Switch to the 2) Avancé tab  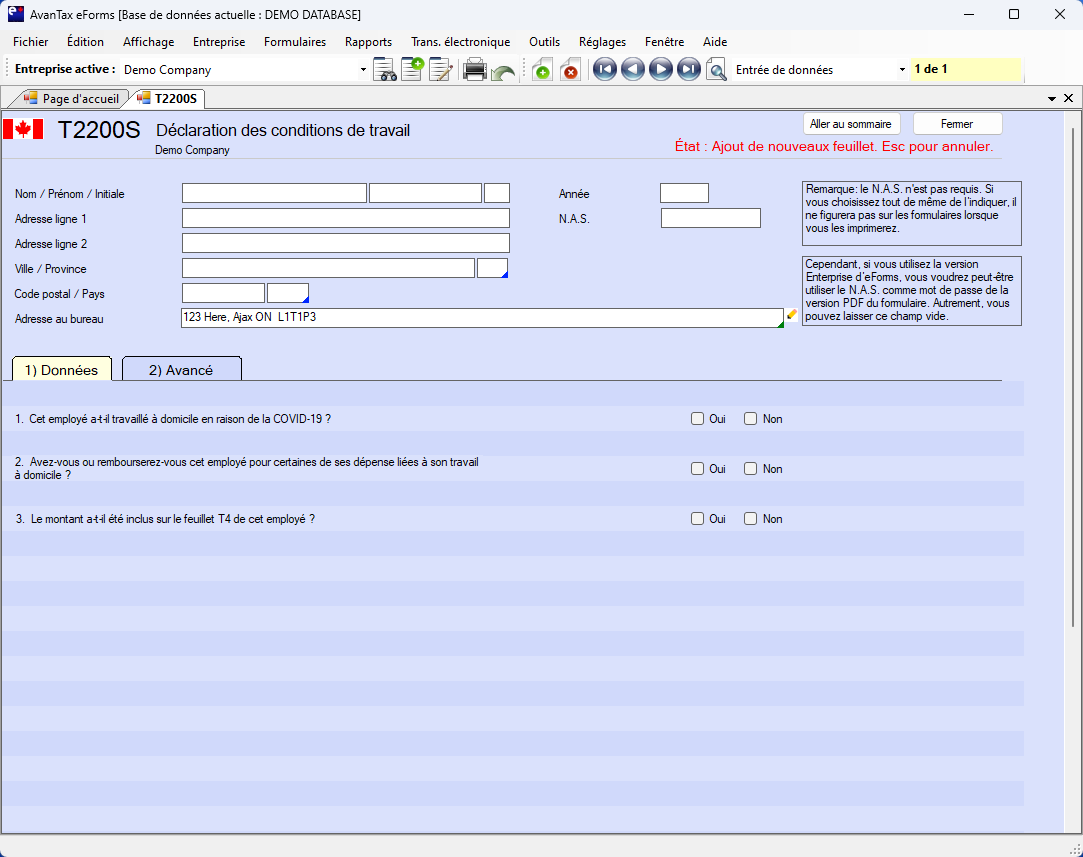point(181,370)
